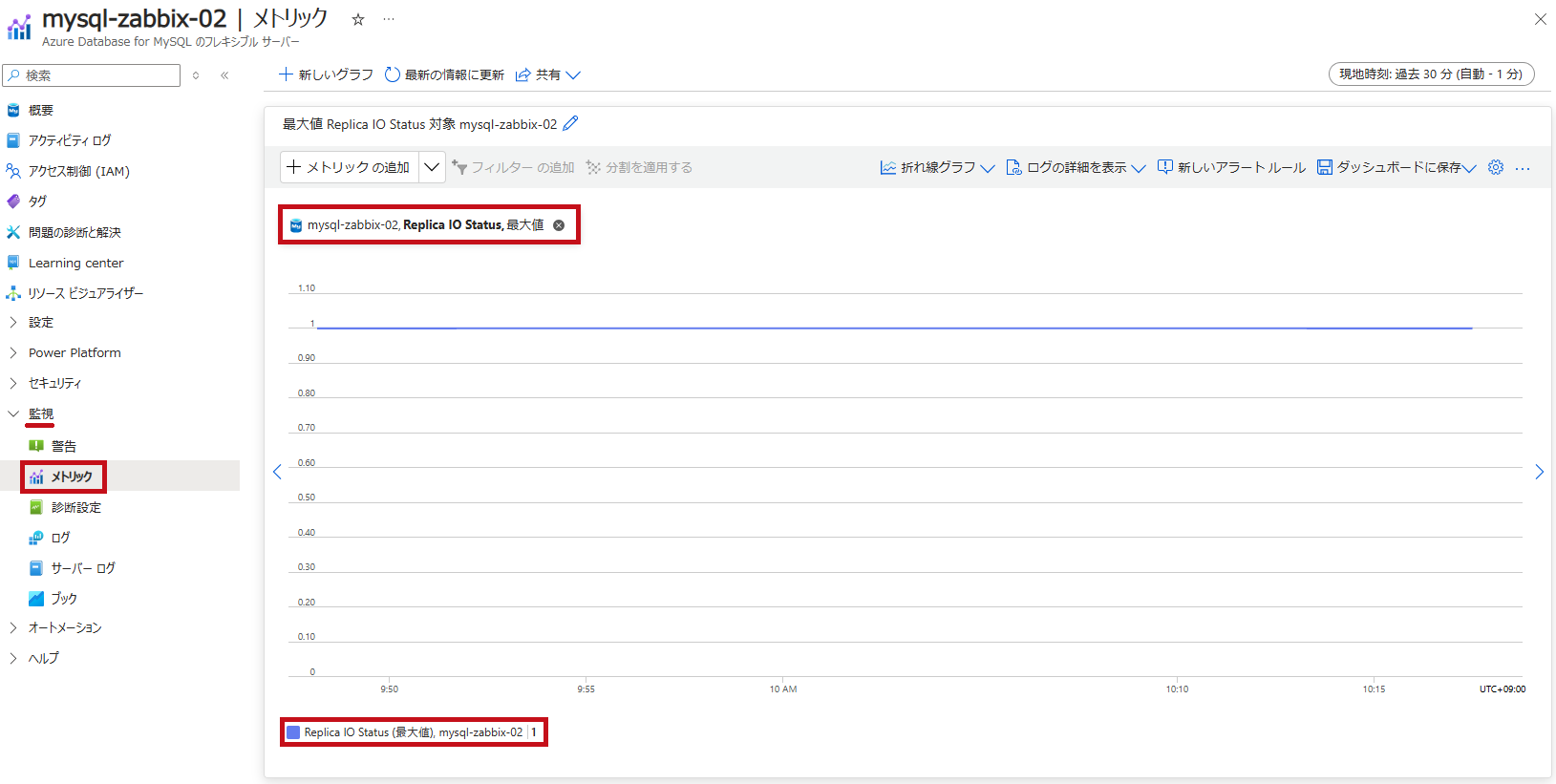The image size is (1556, 784).
Task: Create a new alert rule (新しいアラート ルール)
Action: tap(1231, 167)
